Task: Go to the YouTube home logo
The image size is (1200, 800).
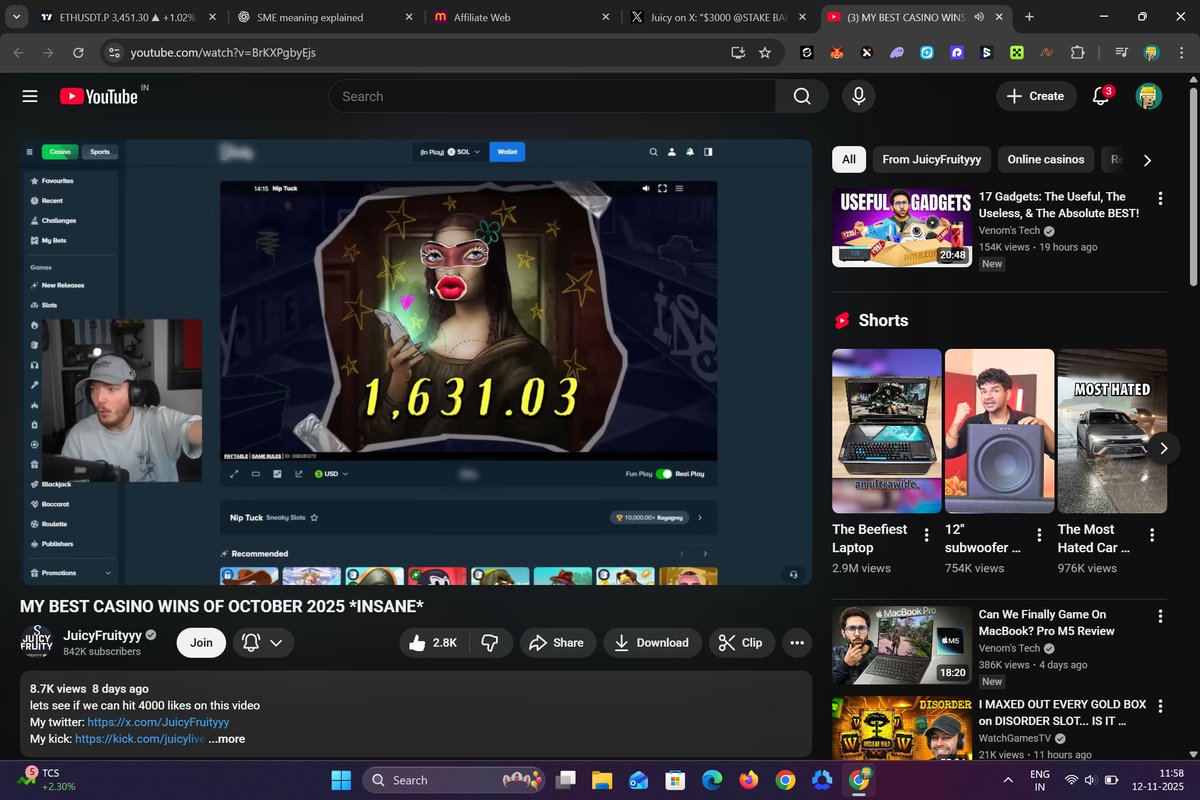Action: [x=98, y=96]
